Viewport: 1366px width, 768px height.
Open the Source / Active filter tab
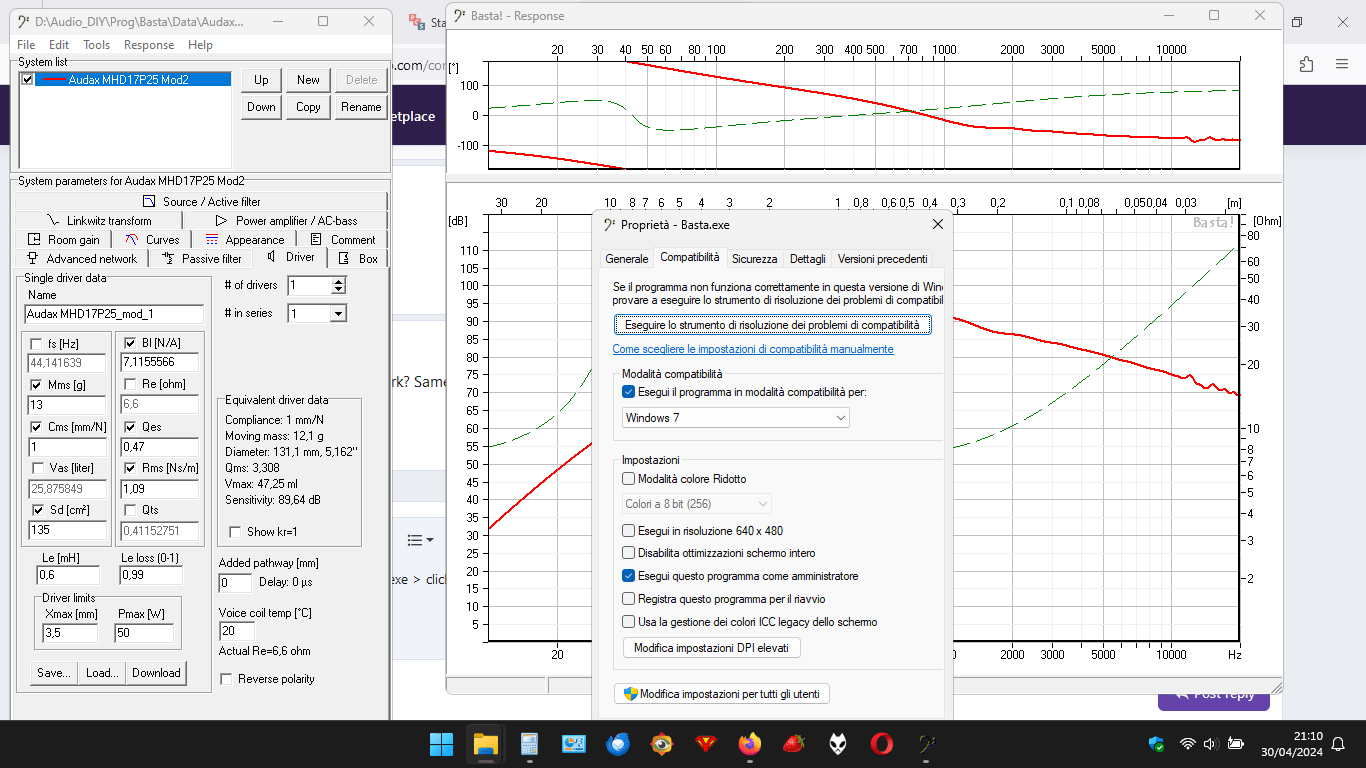[201, 201]
